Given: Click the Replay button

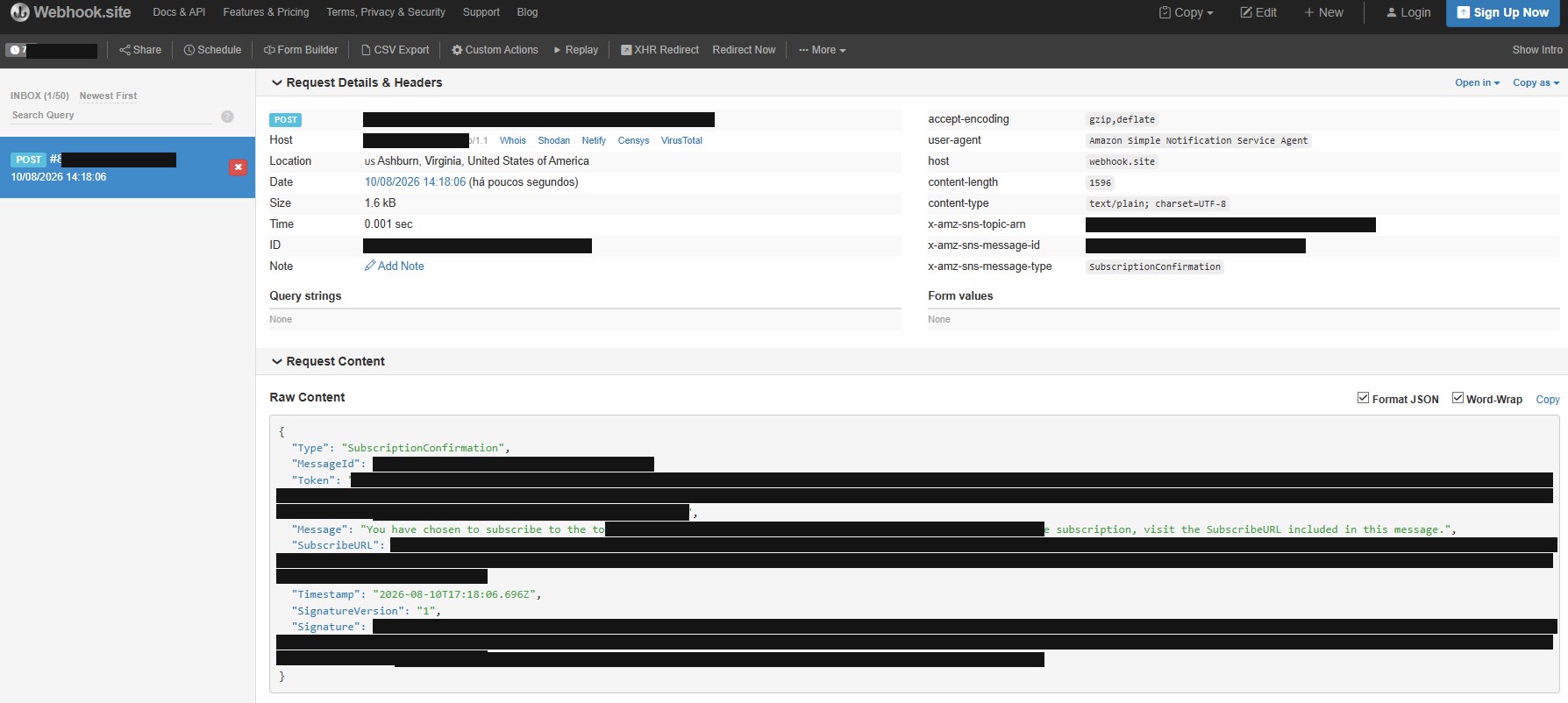Looking at the screenshot, I should [575, 50].
